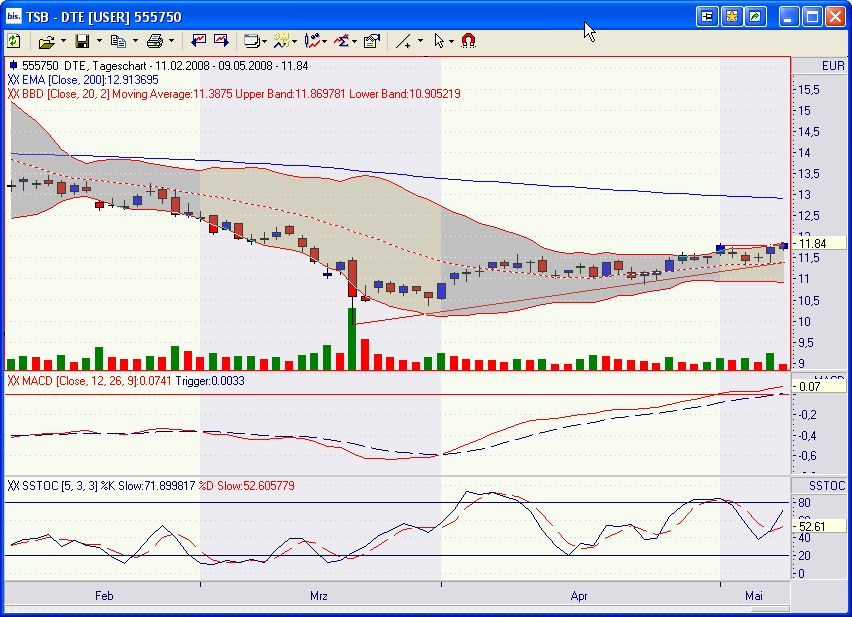Open the indicator sigma dropdown arrow
Image resolution: width=852 pixels, height=617 pixels.
354,41
